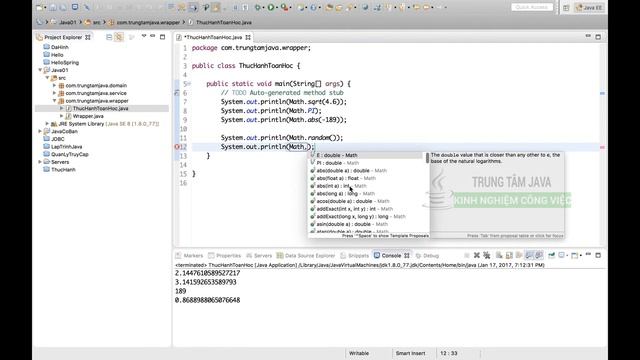Open the Data Source Explorer tab
The width and height of the screenshot is (640, 360).
(306, 256)
